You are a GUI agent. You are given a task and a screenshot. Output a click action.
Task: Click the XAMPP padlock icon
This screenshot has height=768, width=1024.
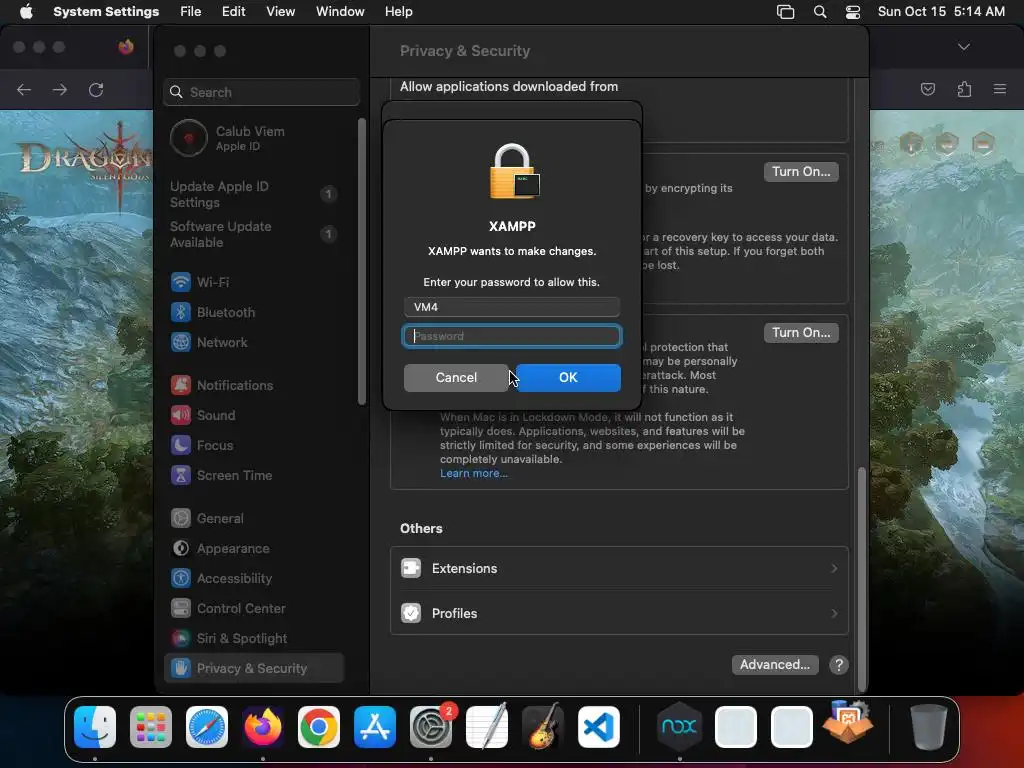tap(514, 171)
